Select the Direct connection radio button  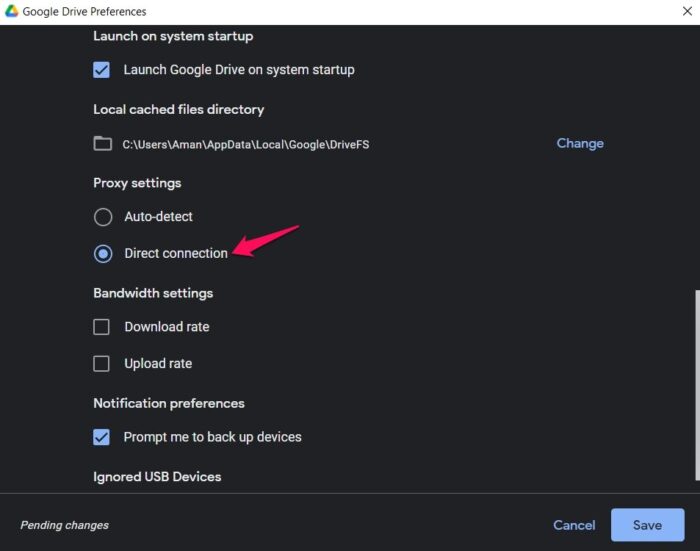103,254
